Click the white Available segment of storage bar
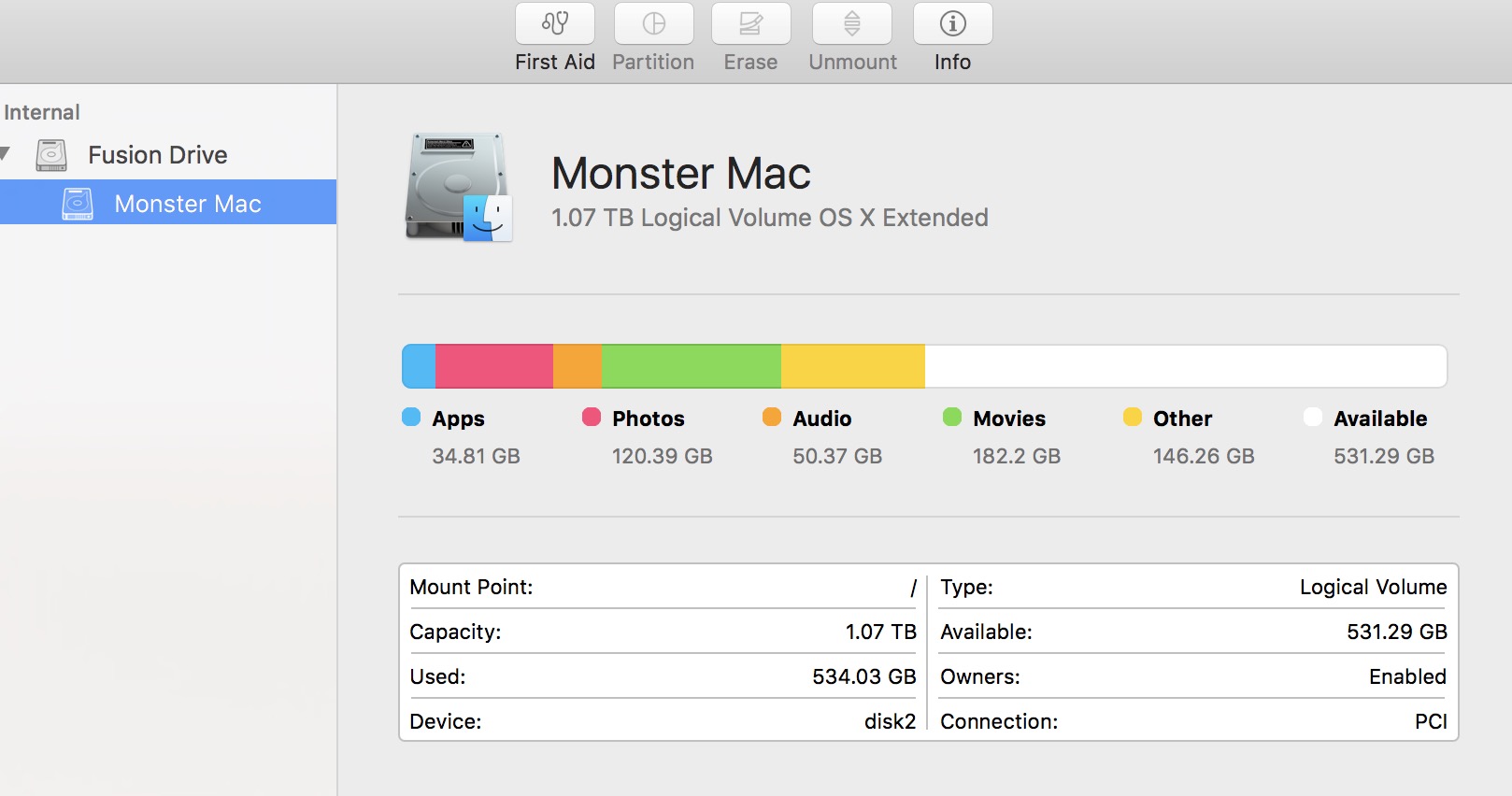The height and width of the screenshot is (796, 1512). pos(1186,366)
